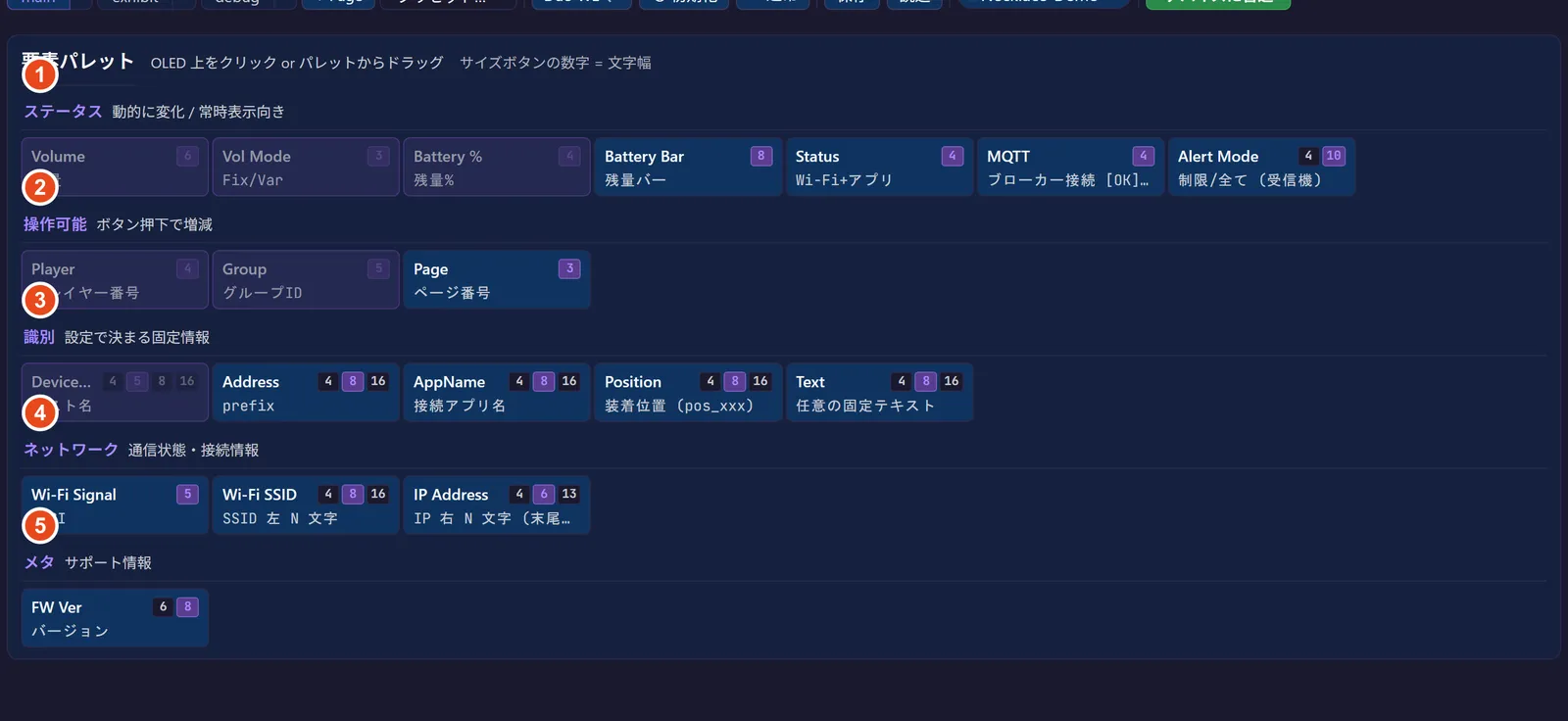Select the AppName 接続アプリ名 card
The height and width of the screenshot is (721, 1568).
click(497, 392)
